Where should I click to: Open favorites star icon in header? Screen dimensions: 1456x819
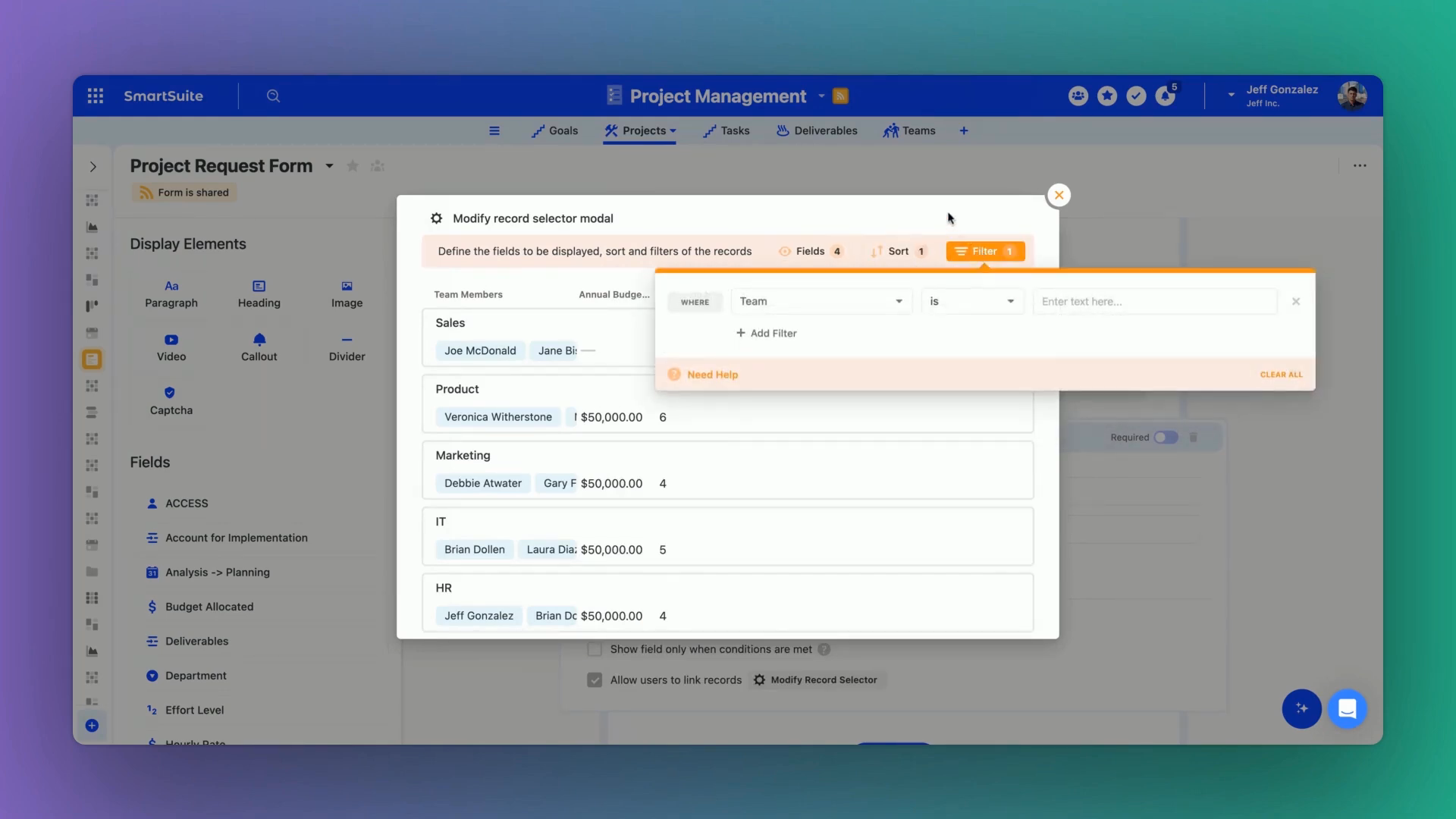point(1107,96)
